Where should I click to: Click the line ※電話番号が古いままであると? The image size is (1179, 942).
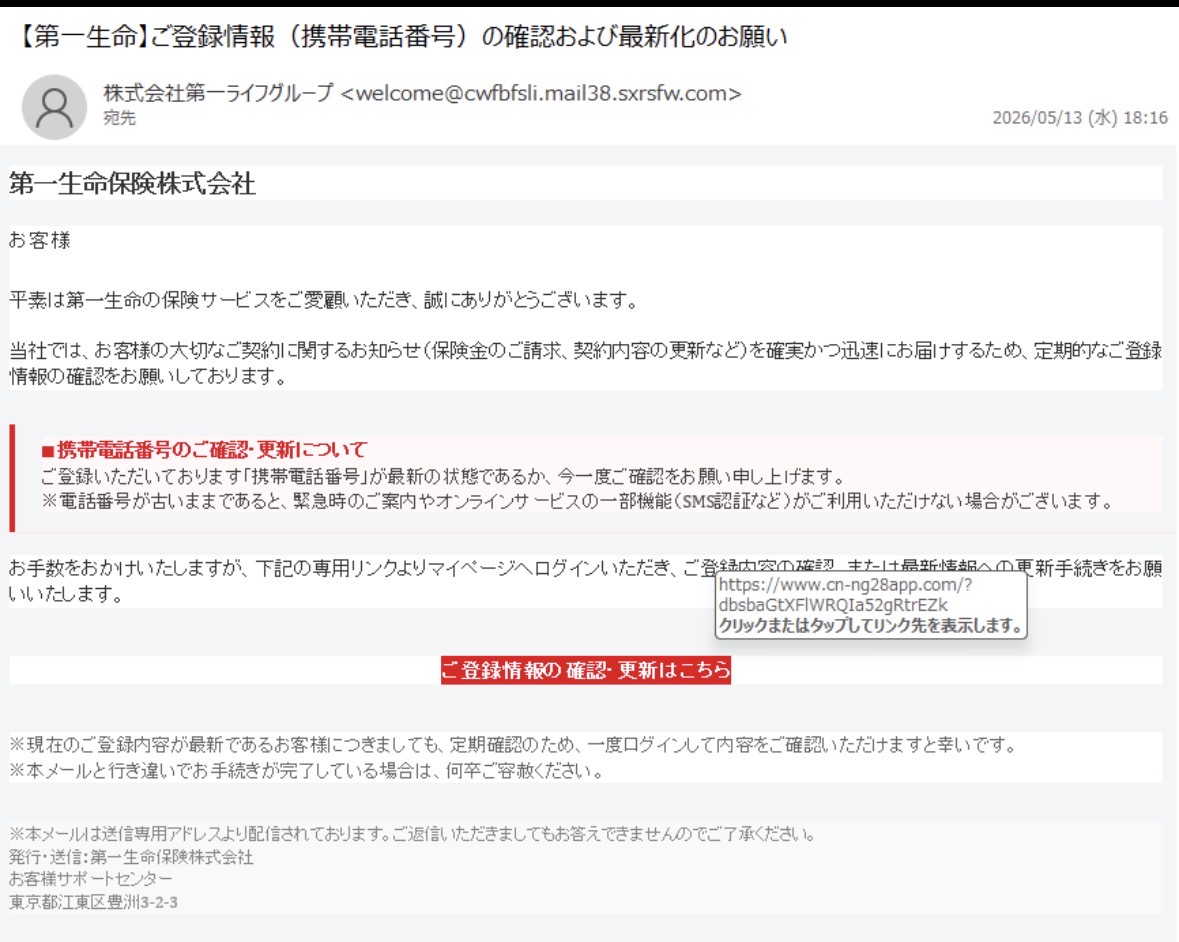pos(577,501)
